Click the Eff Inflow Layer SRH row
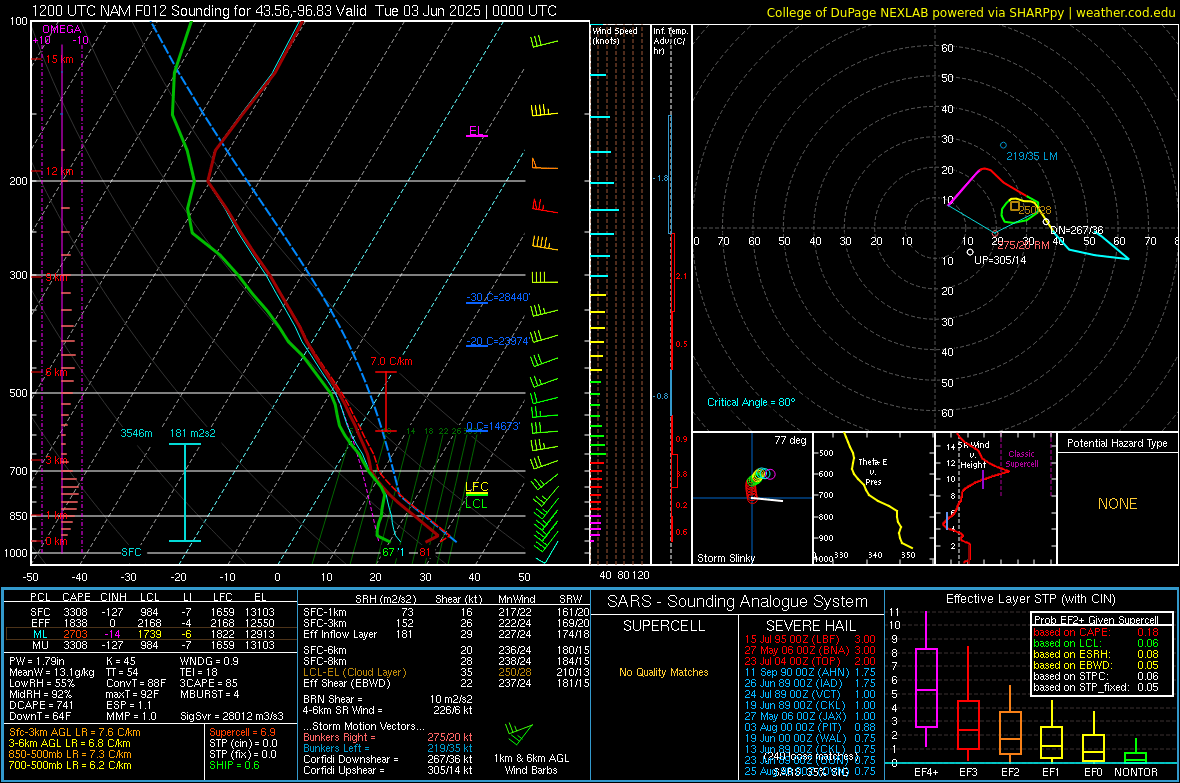 (x=446, y=634)
